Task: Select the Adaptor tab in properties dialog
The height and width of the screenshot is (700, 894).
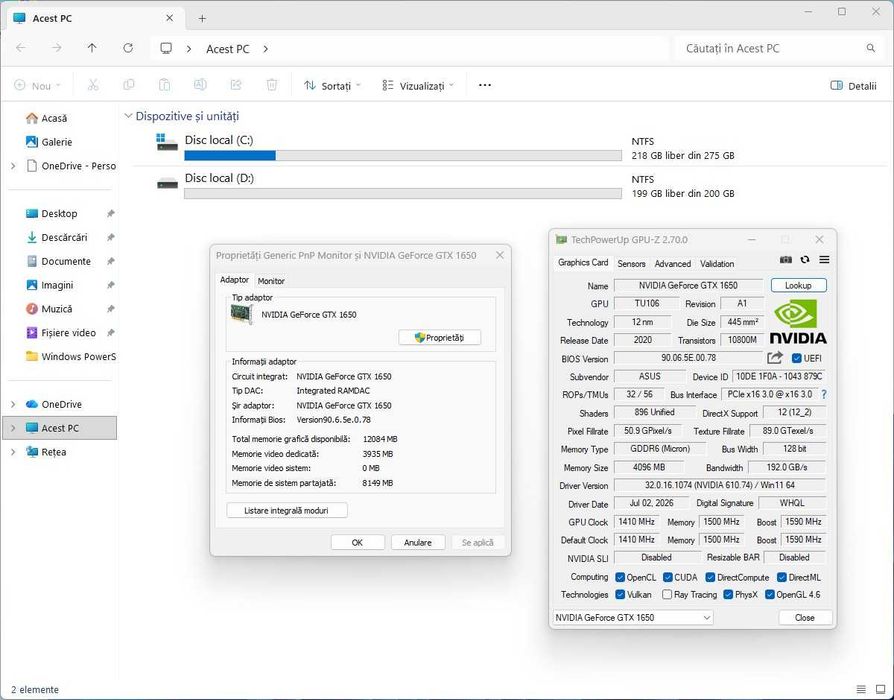Action: click(234, 280)
